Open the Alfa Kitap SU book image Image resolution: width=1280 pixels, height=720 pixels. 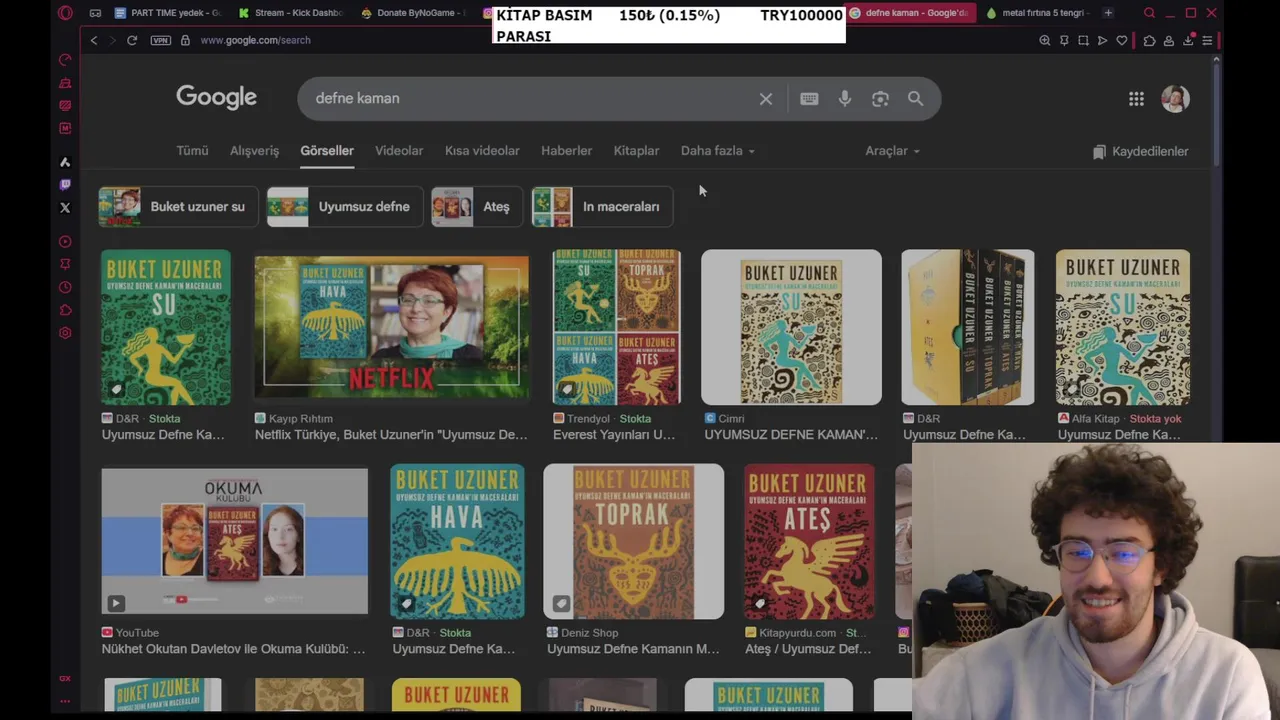(x=1123, y=327)
